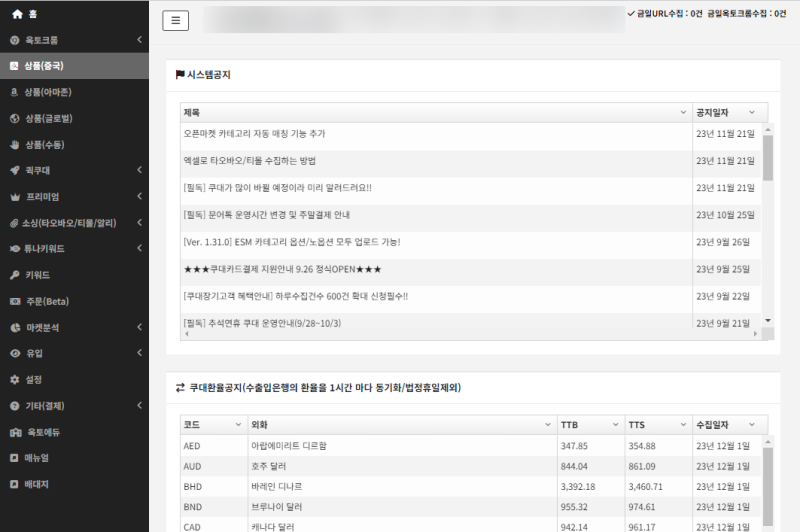Click the eye icon beside 유입
This screenshot has width=800, height=532.
coord(15,353)
